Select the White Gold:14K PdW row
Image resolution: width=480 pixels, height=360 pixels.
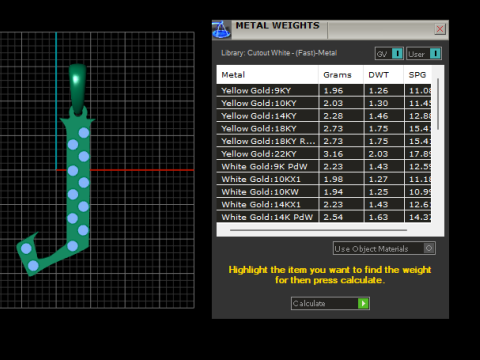coord(324,217)
